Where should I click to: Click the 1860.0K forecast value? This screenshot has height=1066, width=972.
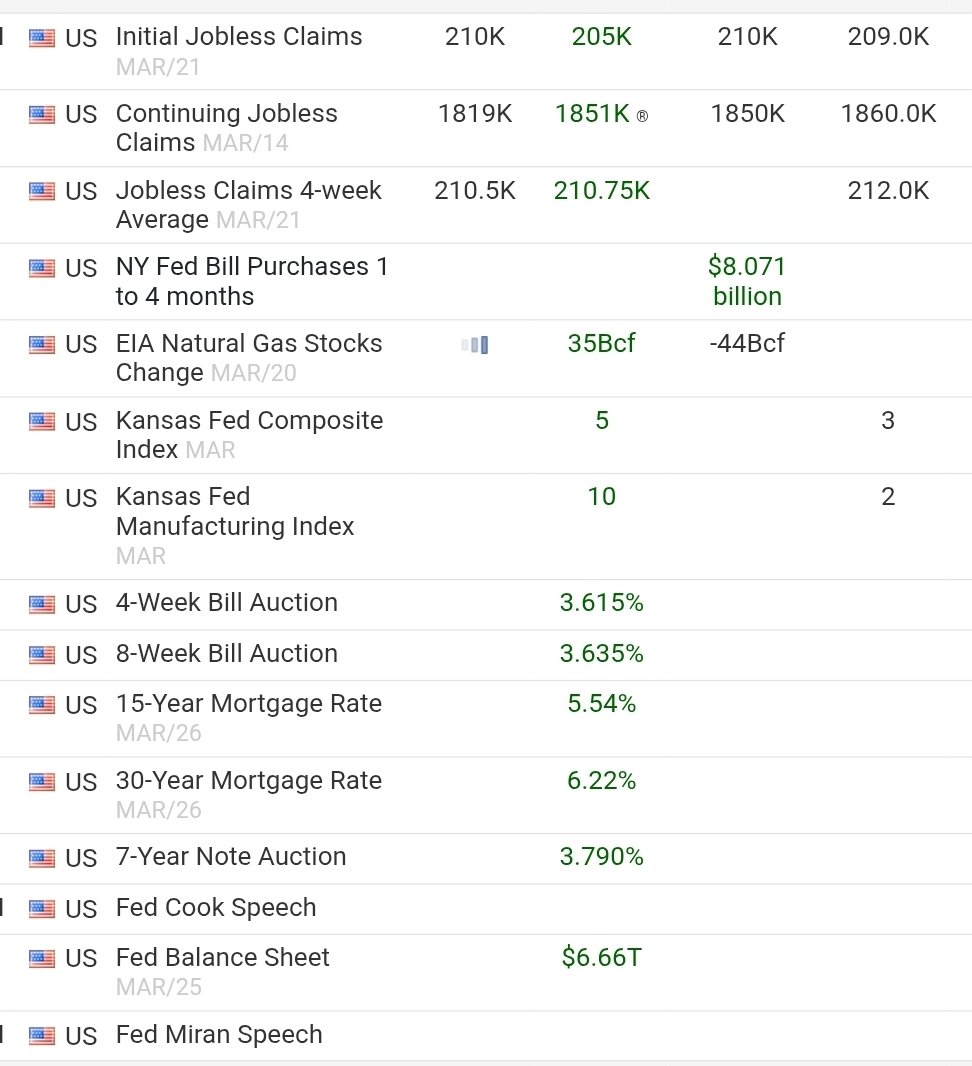pos(888,114)
